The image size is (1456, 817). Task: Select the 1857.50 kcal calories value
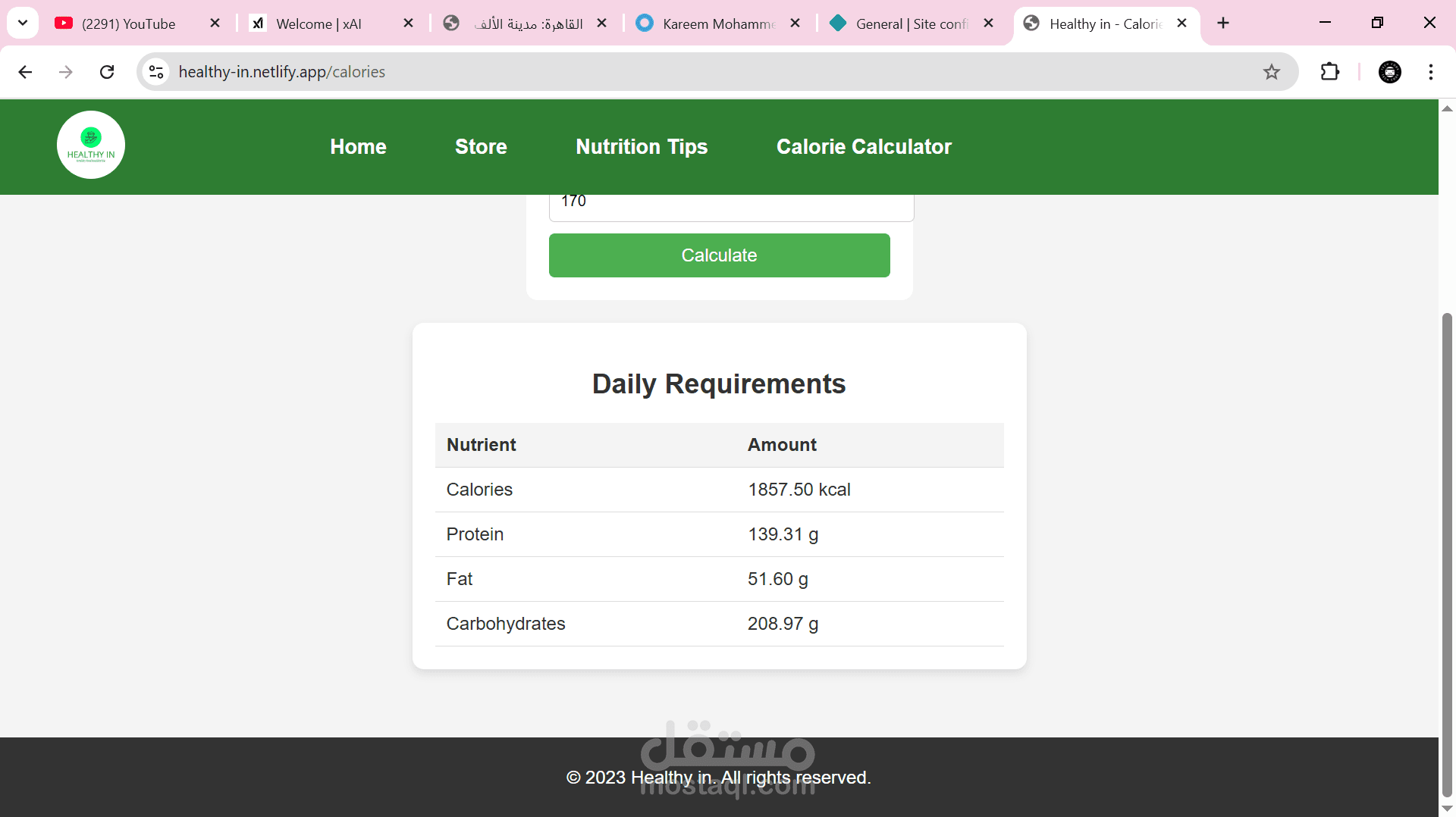(799, 490)
